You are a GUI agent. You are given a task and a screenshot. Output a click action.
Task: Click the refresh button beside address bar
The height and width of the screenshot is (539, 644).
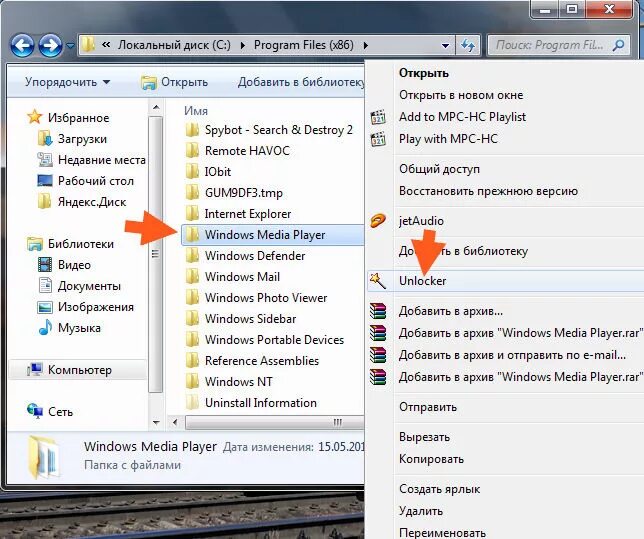pos(467,45)
